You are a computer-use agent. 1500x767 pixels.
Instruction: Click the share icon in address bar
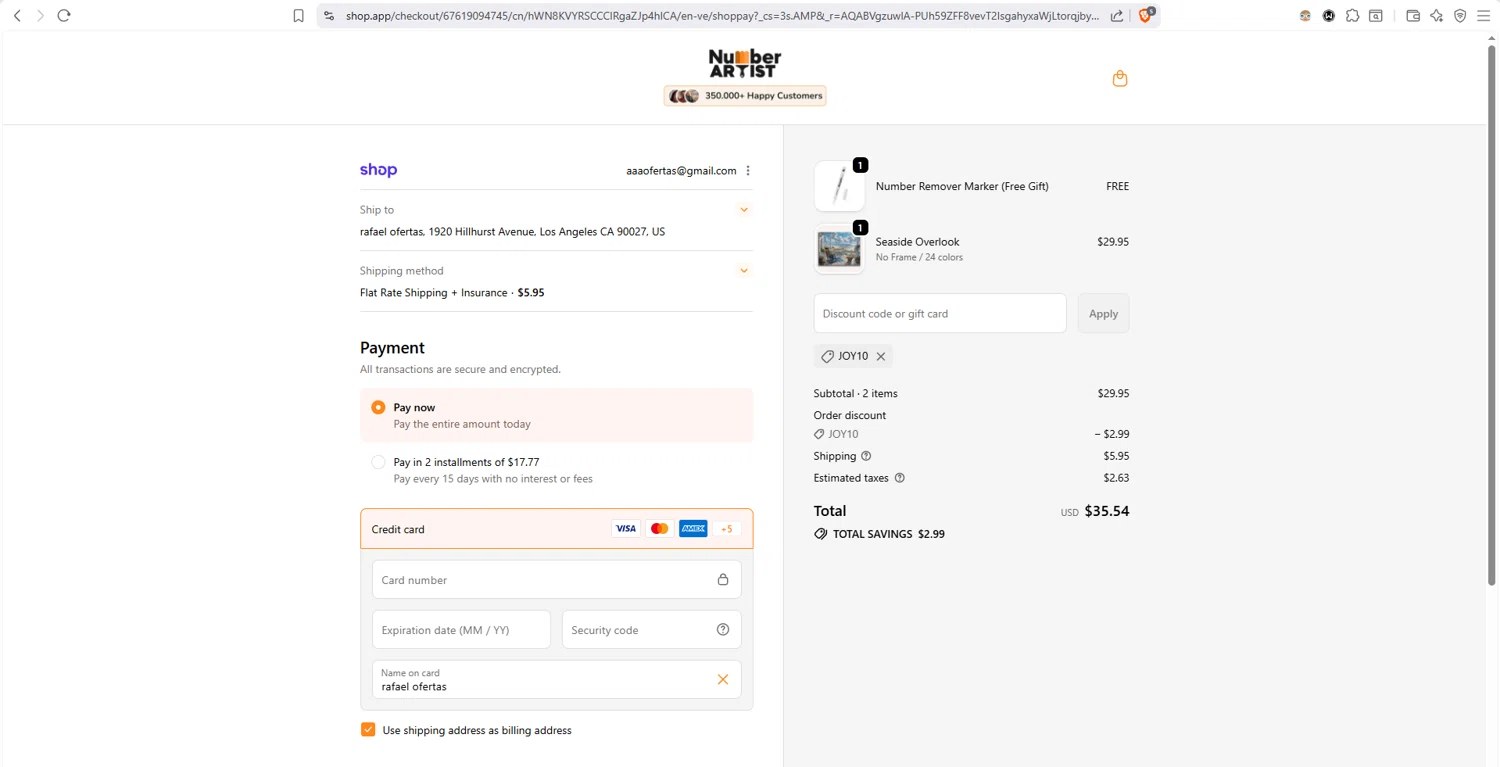pos(1117,16)
